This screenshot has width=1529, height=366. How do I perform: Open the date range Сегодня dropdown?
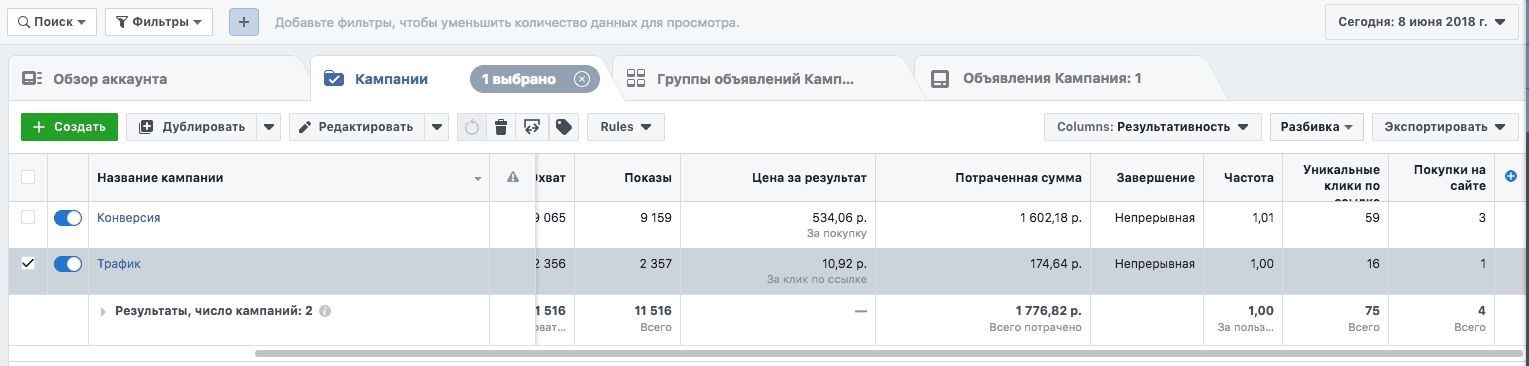[1422, 21]
